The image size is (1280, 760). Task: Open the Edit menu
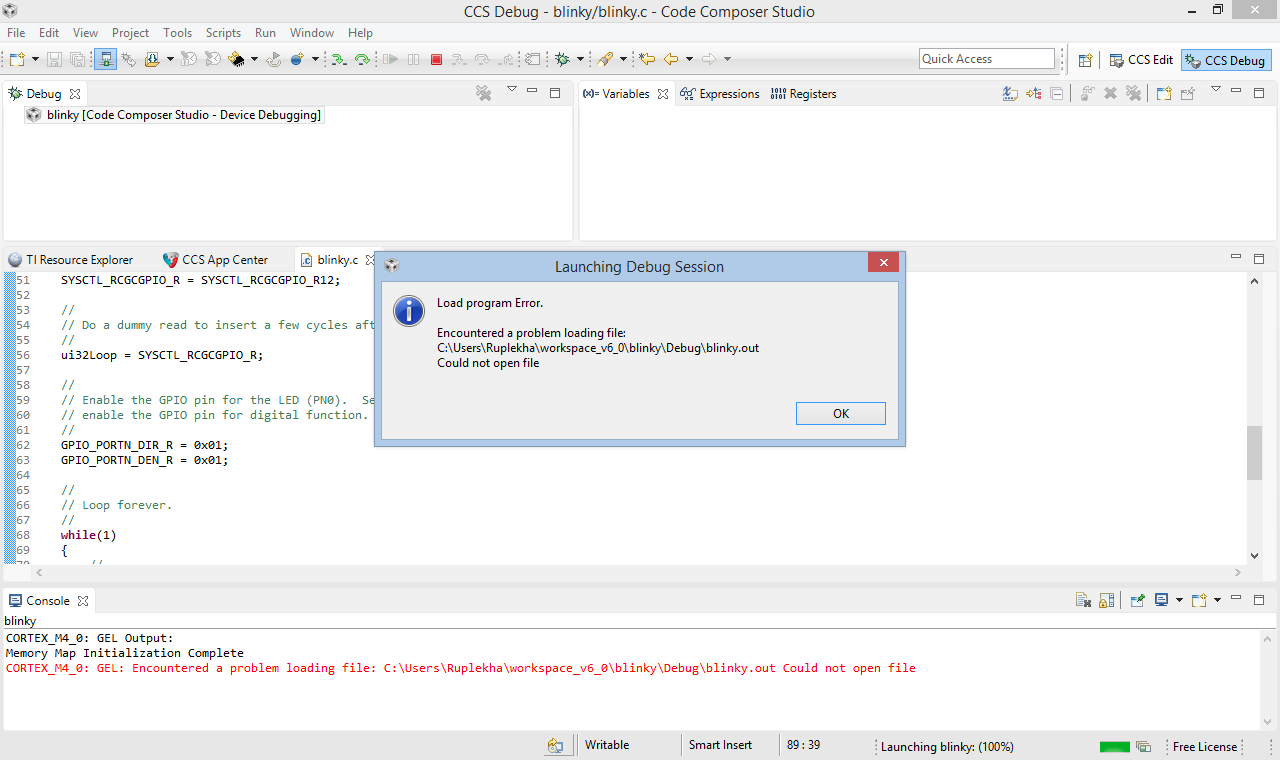pyautogui.click(x=49, y=33)
